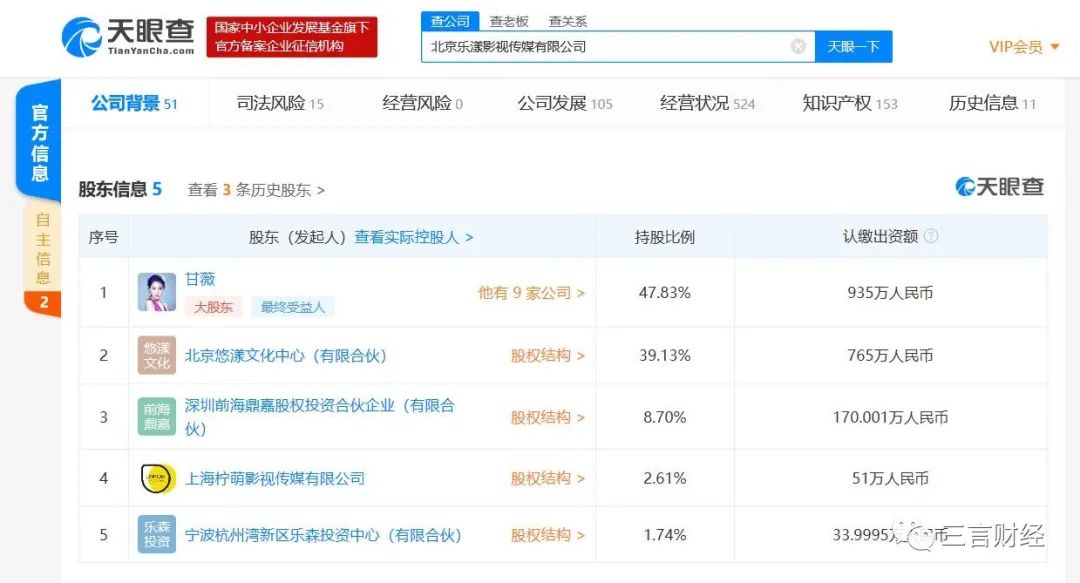Expand 他有 9 家公司 for 甘薇

(x=531, y=293)
